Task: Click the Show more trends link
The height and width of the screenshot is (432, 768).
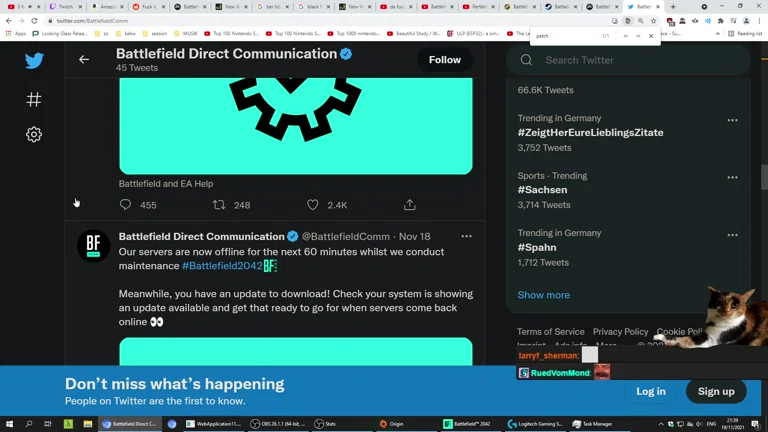Action: pos(543,295)
